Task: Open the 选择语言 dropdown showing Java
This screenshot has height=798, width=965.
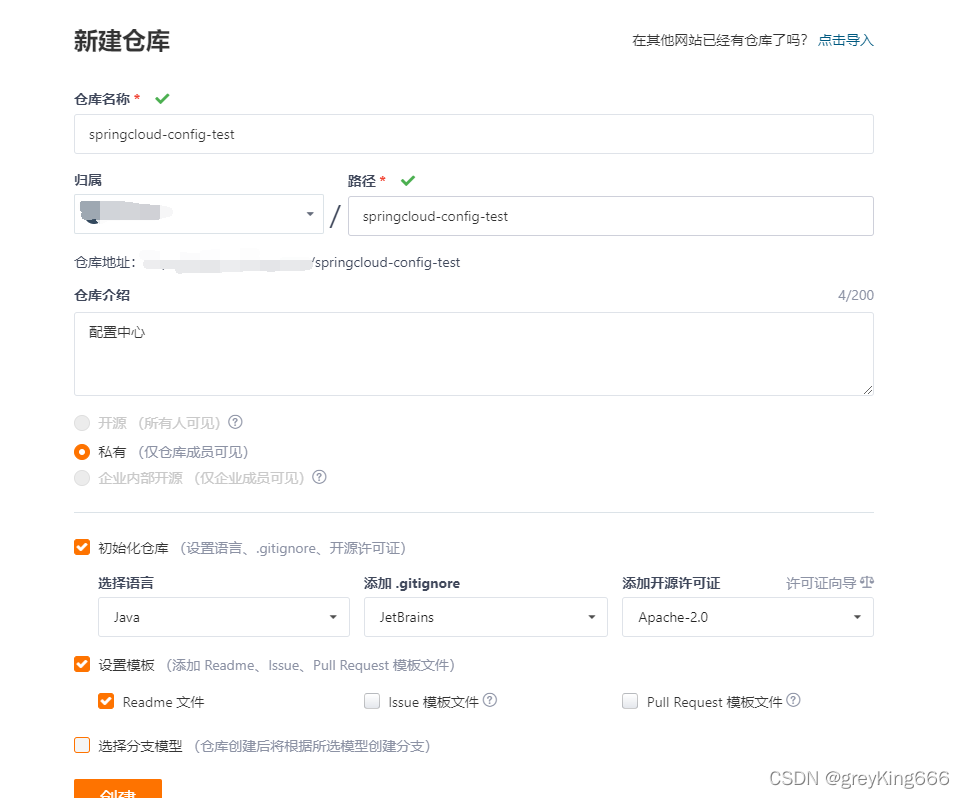Action: [x=224, y=616]
